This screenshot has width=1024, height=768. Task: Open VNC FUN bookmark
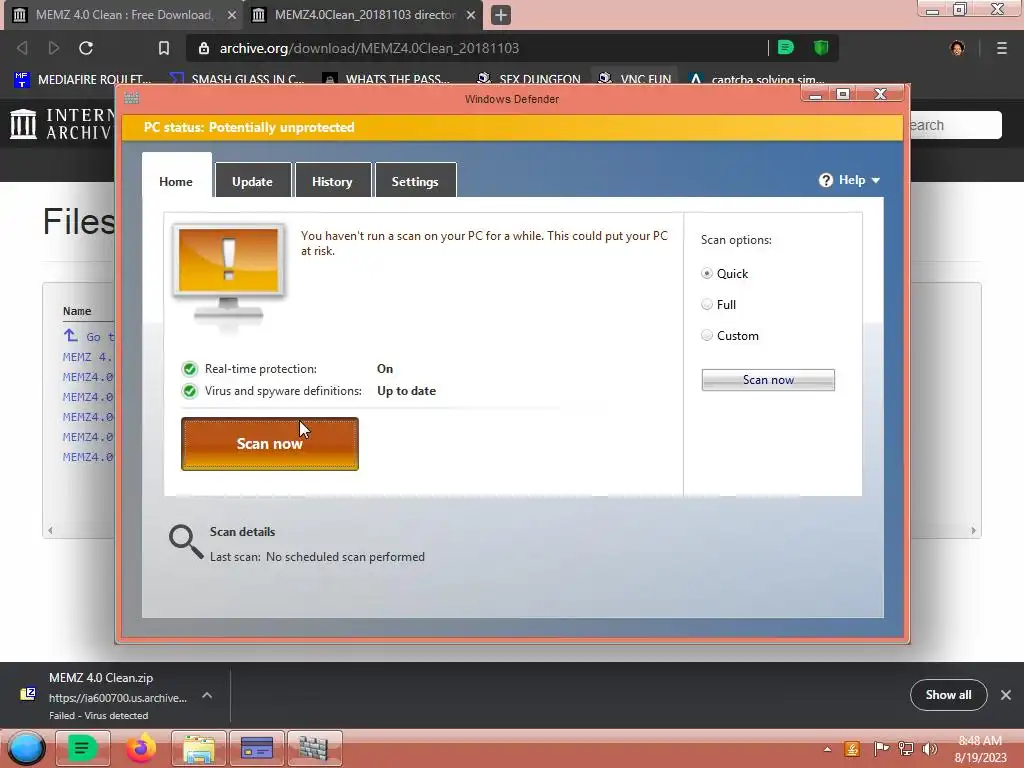click(x=635, y=79)
